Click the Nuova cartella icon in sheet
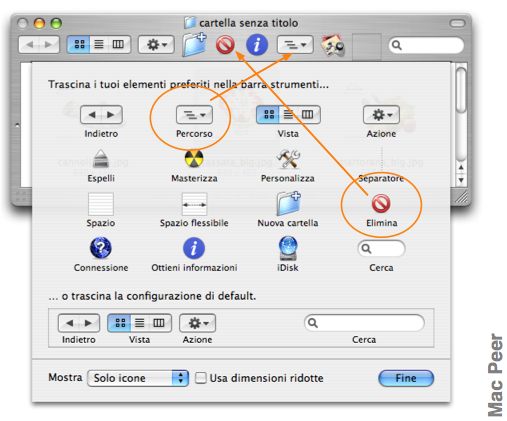Screen dimensions: 507x421 289,203
